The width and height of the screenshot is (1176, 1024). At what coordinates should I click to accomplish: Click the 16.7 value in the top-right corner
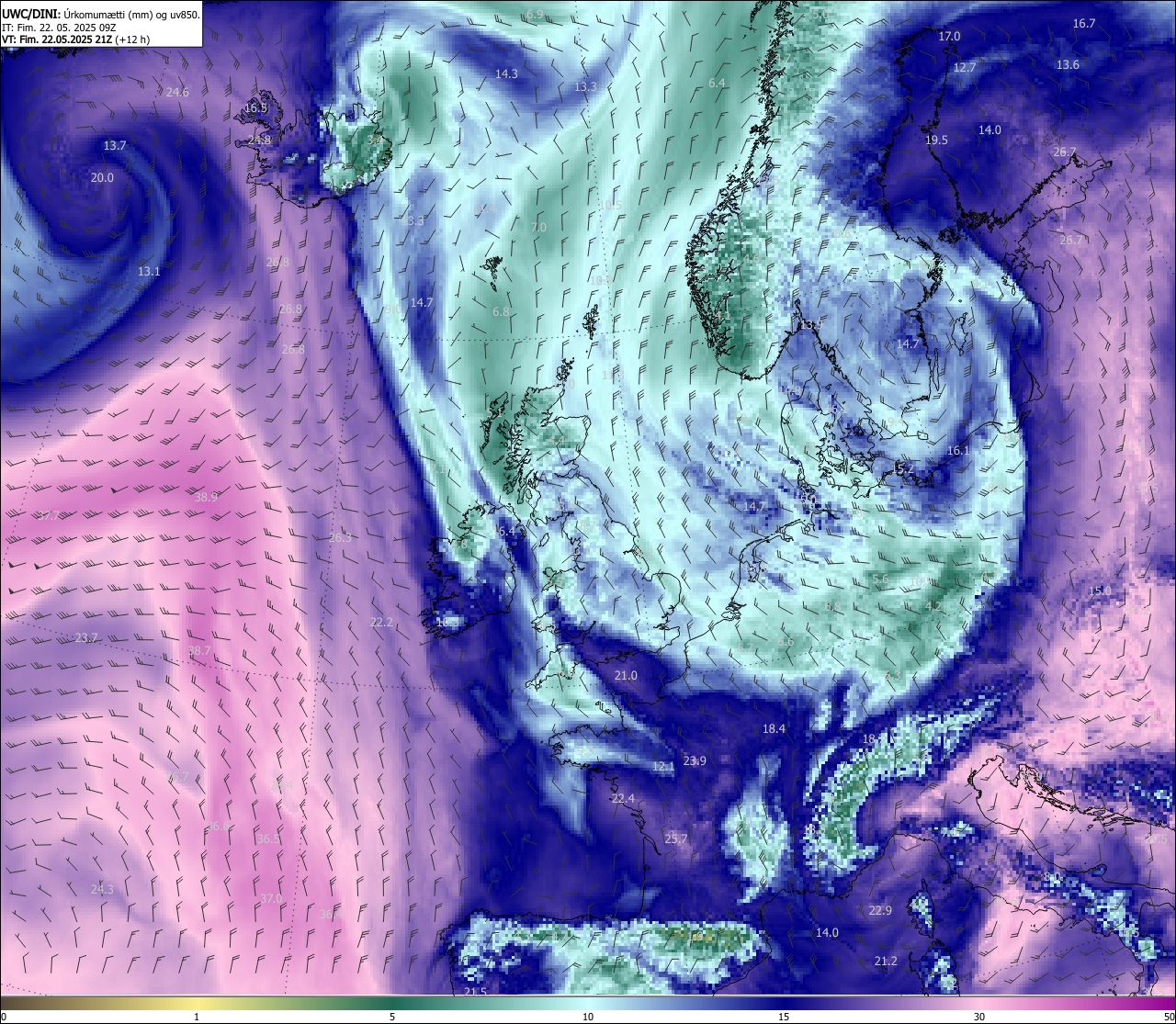point(1084,23)
